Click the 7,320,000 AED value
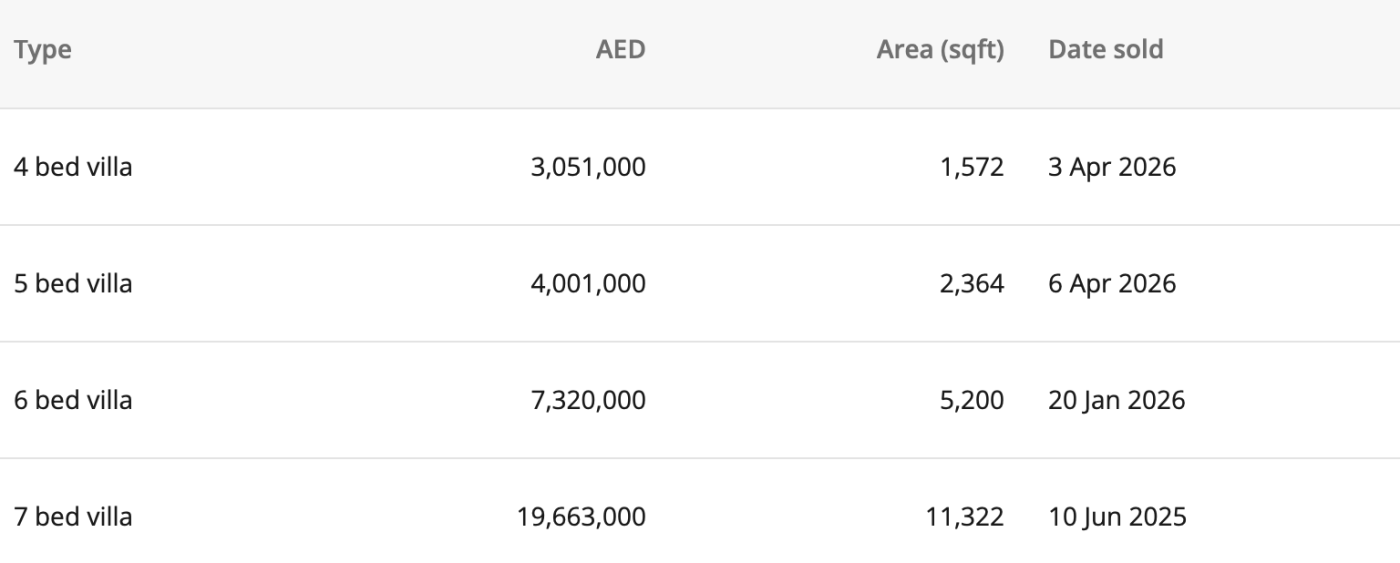1400x563 pixels. click(588, 401)
